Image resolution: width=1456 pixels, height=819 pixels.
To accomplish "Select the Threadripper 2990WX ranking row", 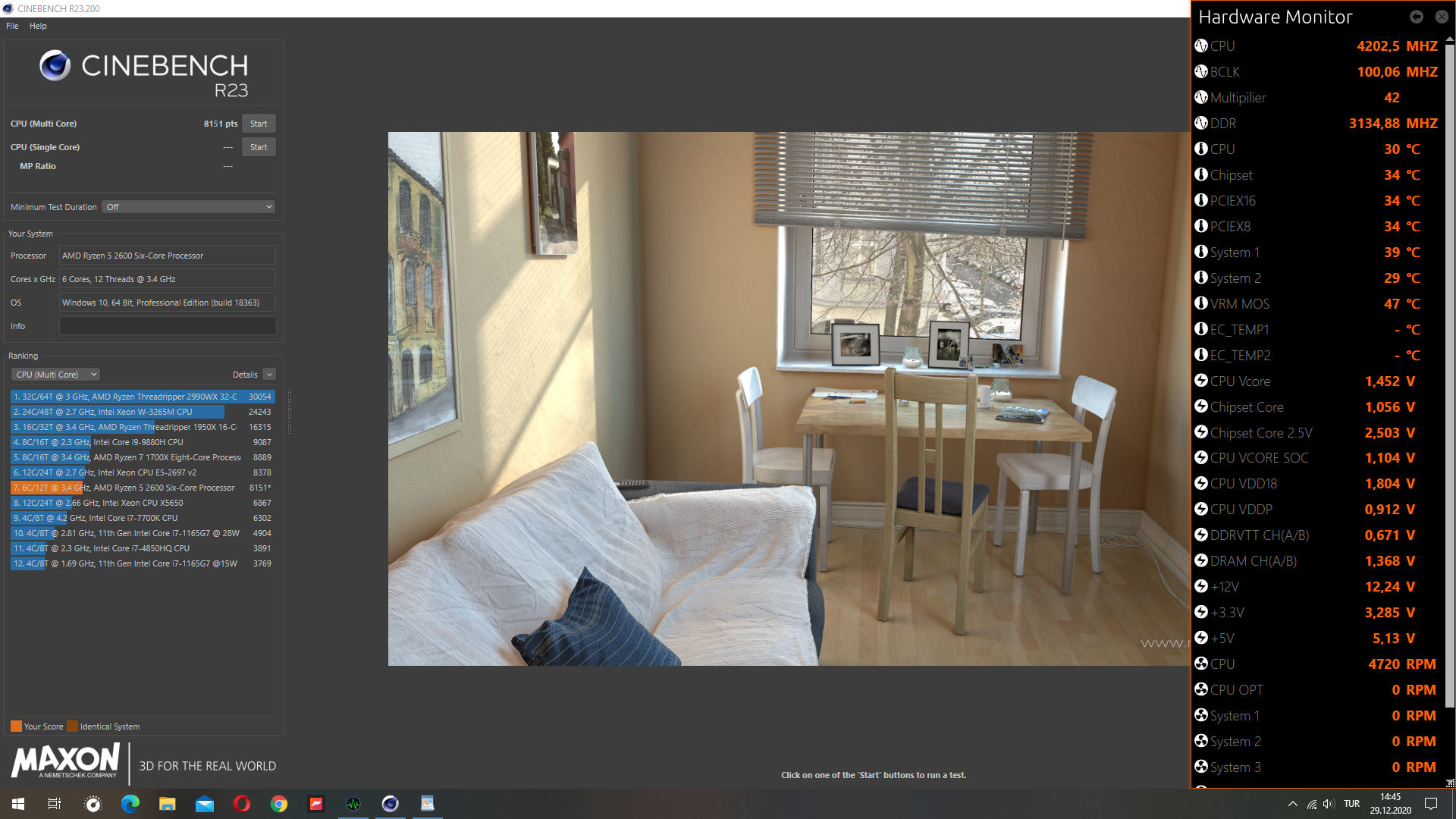I will [143, 397].
